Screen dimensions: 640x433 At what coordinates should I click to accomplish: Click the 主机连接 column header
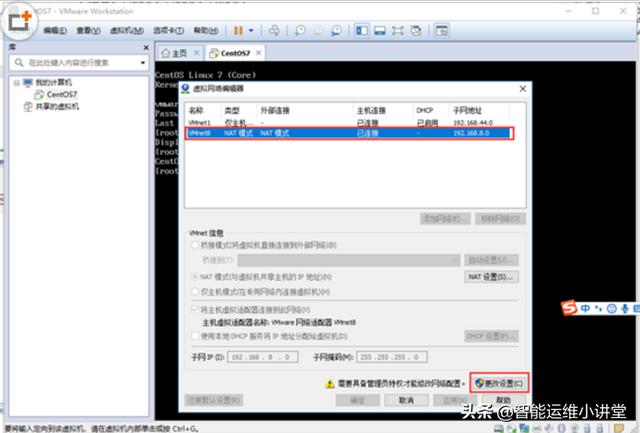pyautogui.click(x=371, y=110)
